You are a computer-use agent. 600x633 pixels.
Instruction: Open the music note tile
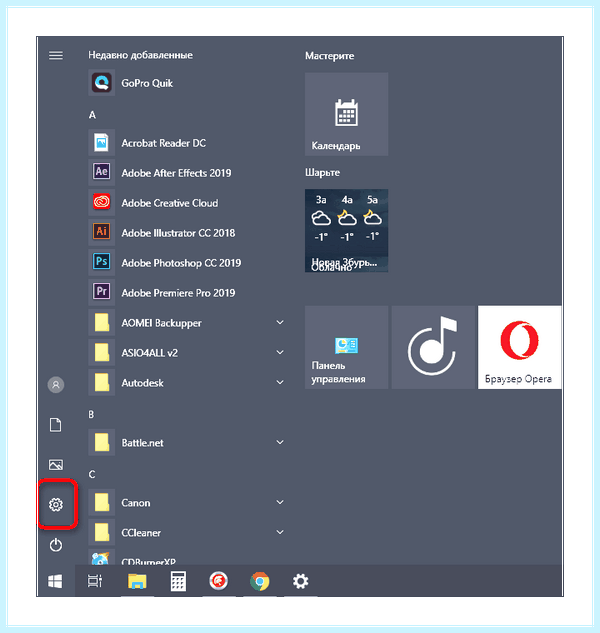433,347
